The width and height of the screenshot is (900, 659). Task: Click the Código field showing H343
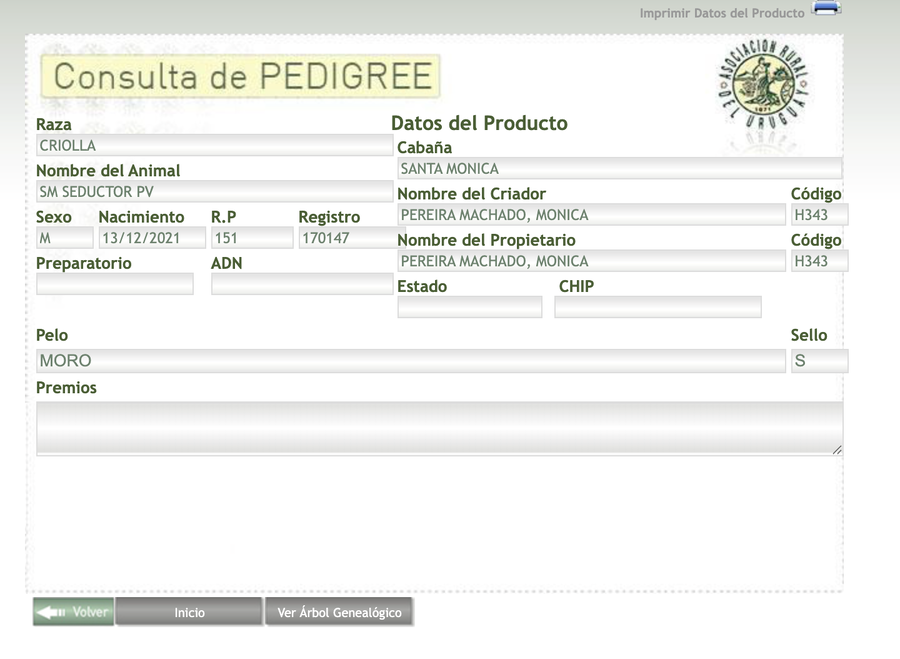point(819,214)
